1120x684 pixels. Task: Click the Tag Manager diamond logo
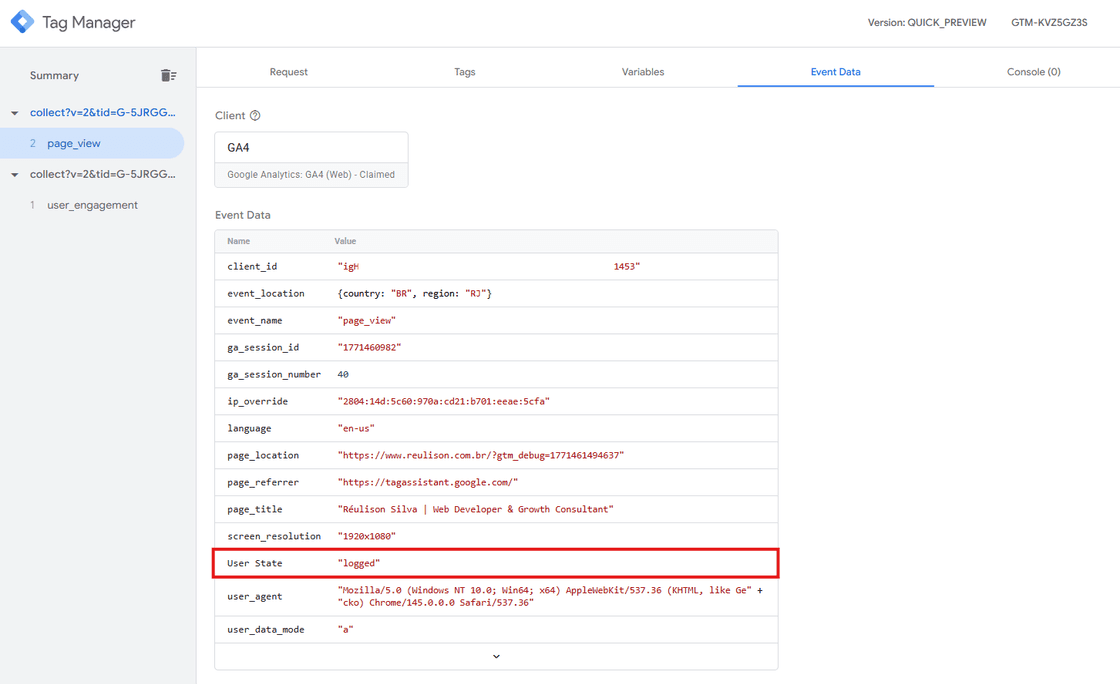point(23,21)
